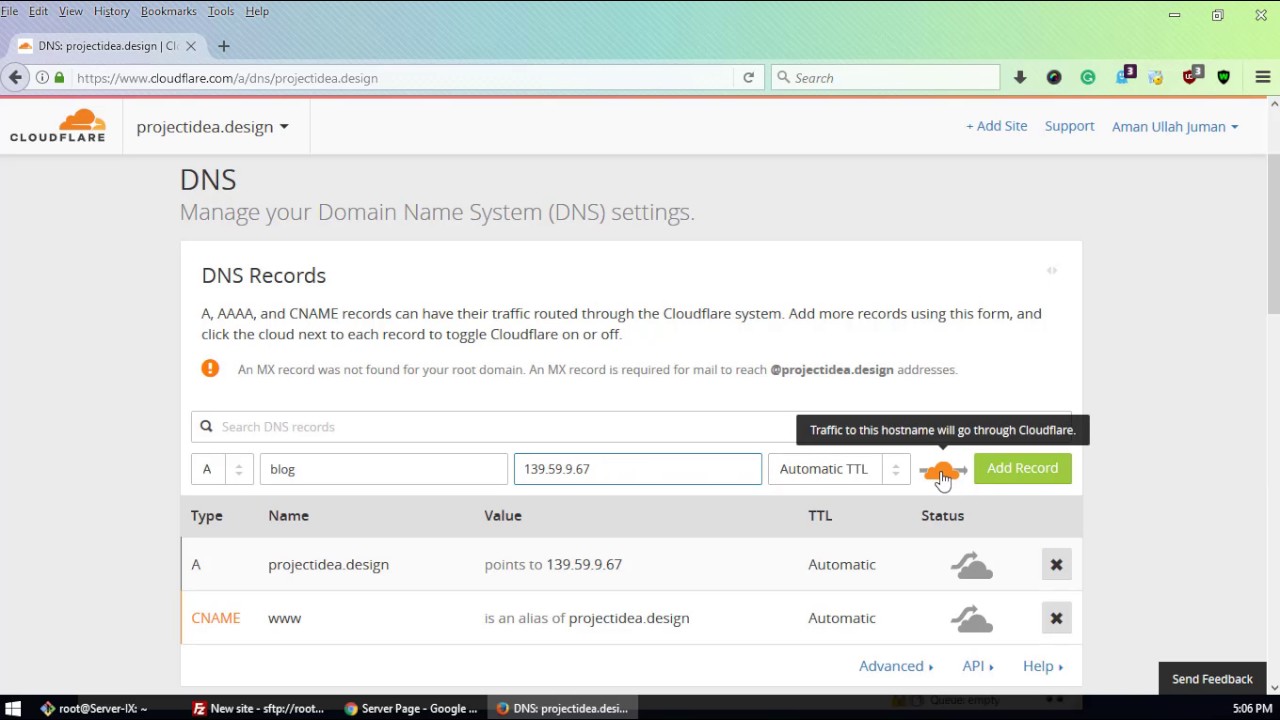Expand the Advanced link
Viewport: 1280px width, 720px height.
coord(896,666)
